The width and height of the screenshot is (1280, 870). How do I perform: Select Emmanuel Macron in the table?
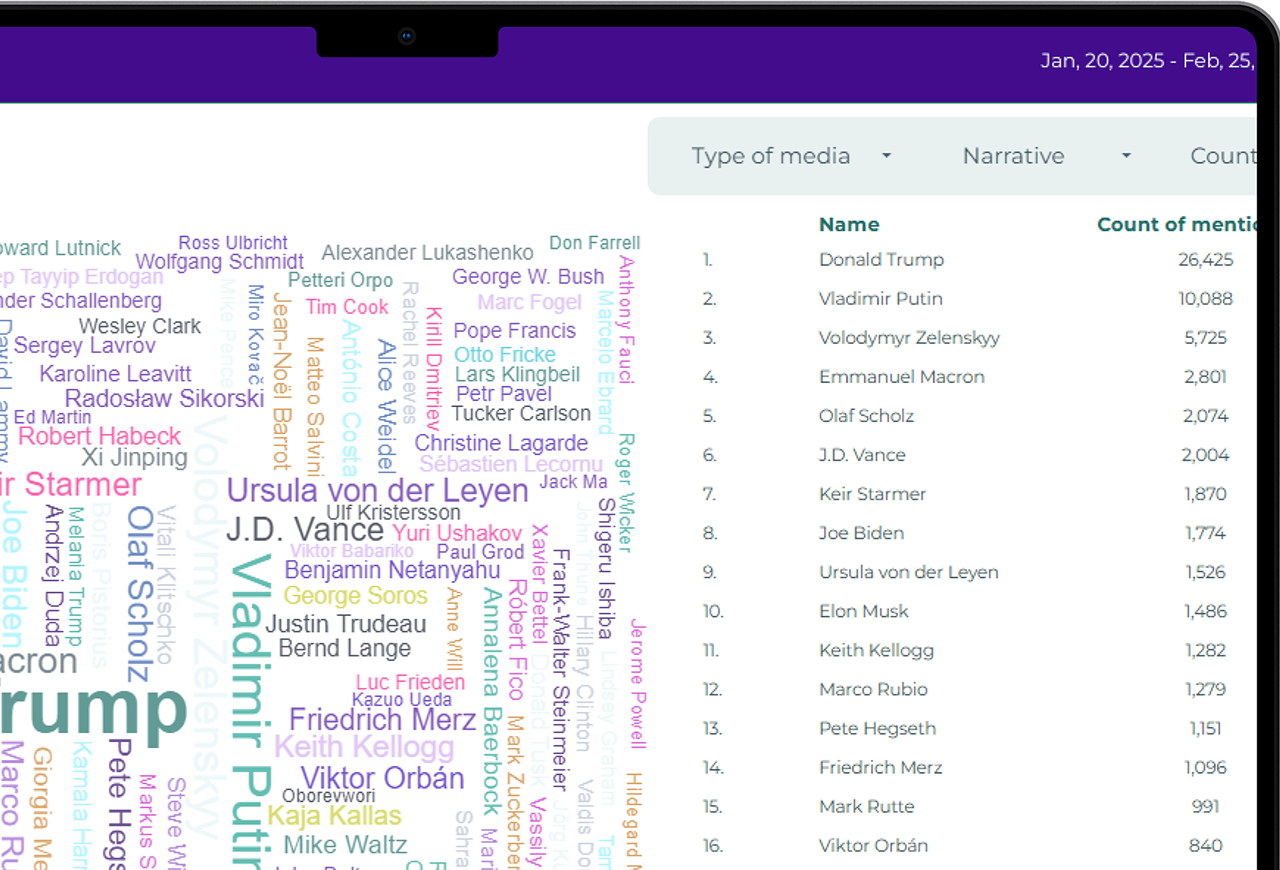pyautogui.click(x=902, y=376)
